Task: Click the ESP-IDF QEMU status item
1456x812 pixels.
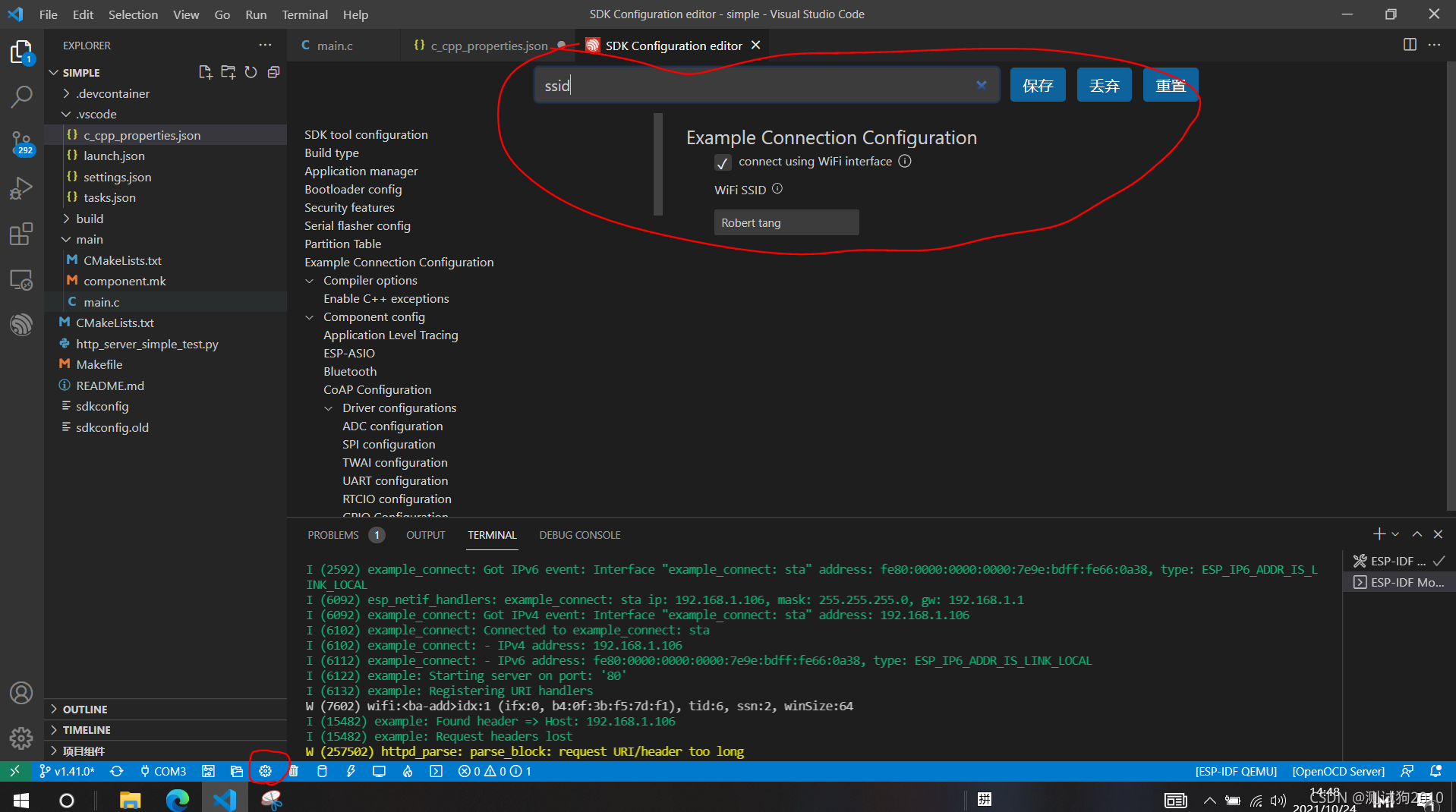Action: 1236,771
